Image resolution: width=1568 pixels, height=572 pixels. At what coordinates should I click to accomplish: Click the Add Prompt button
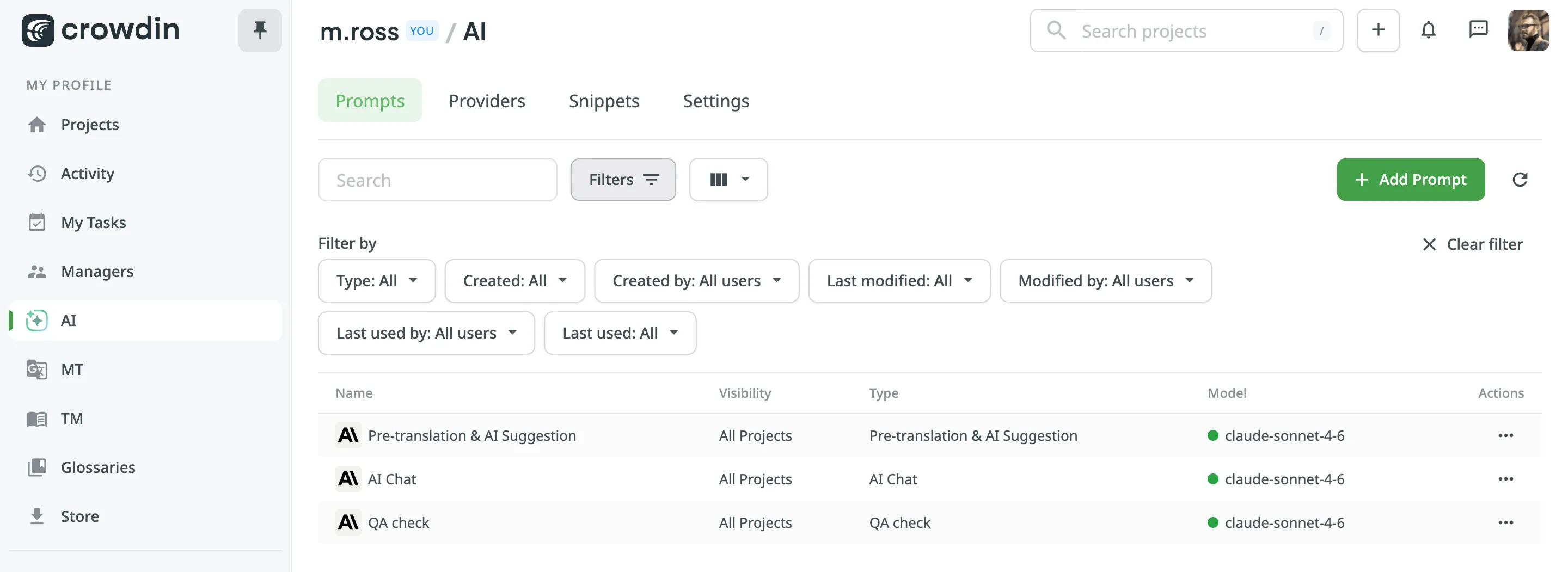click(x=1410, y=180)
